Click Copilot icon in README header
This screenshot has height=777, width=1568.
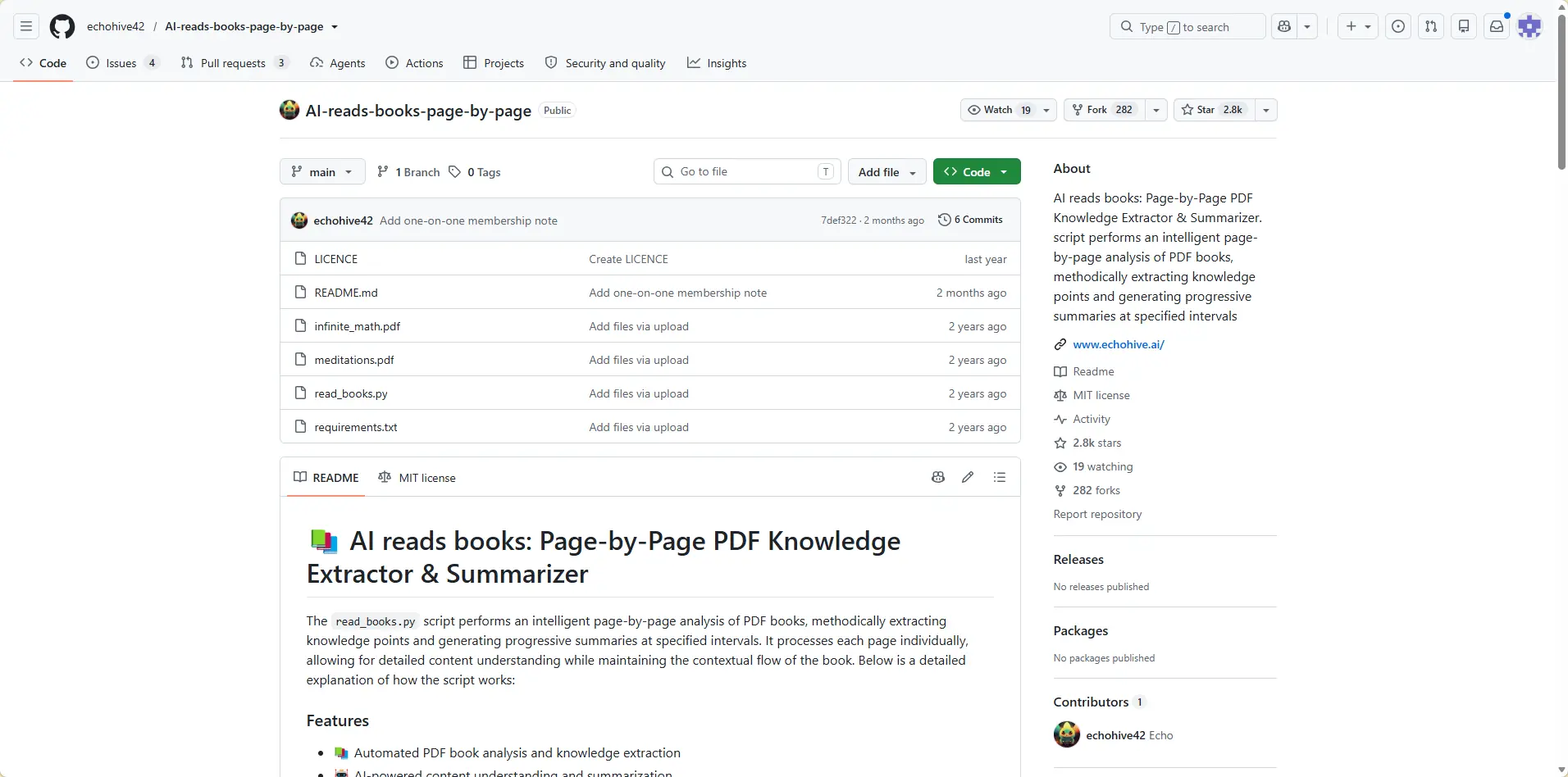[x=938, y=477]
